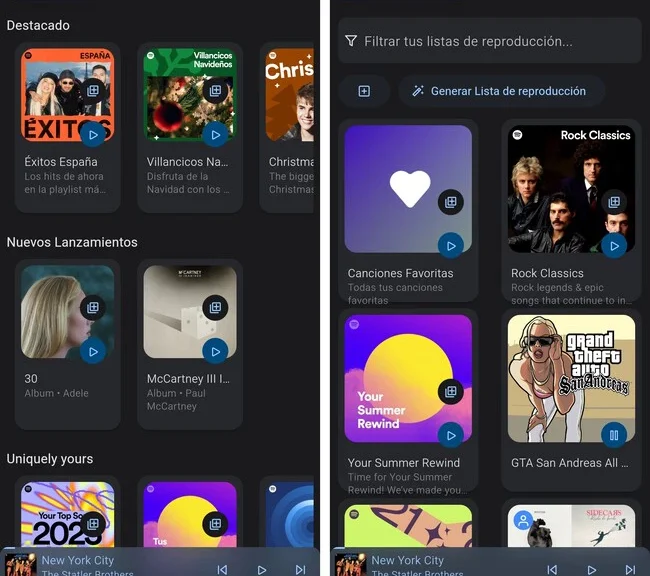Click Generar Lista de reproducción button

[501, 91]
